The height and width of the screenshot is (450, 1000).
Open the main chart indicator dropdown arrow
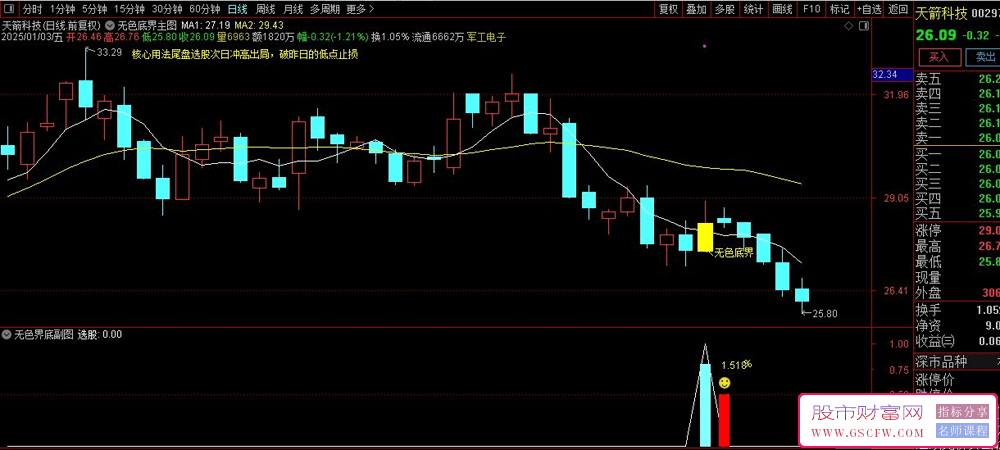[110, 26]
